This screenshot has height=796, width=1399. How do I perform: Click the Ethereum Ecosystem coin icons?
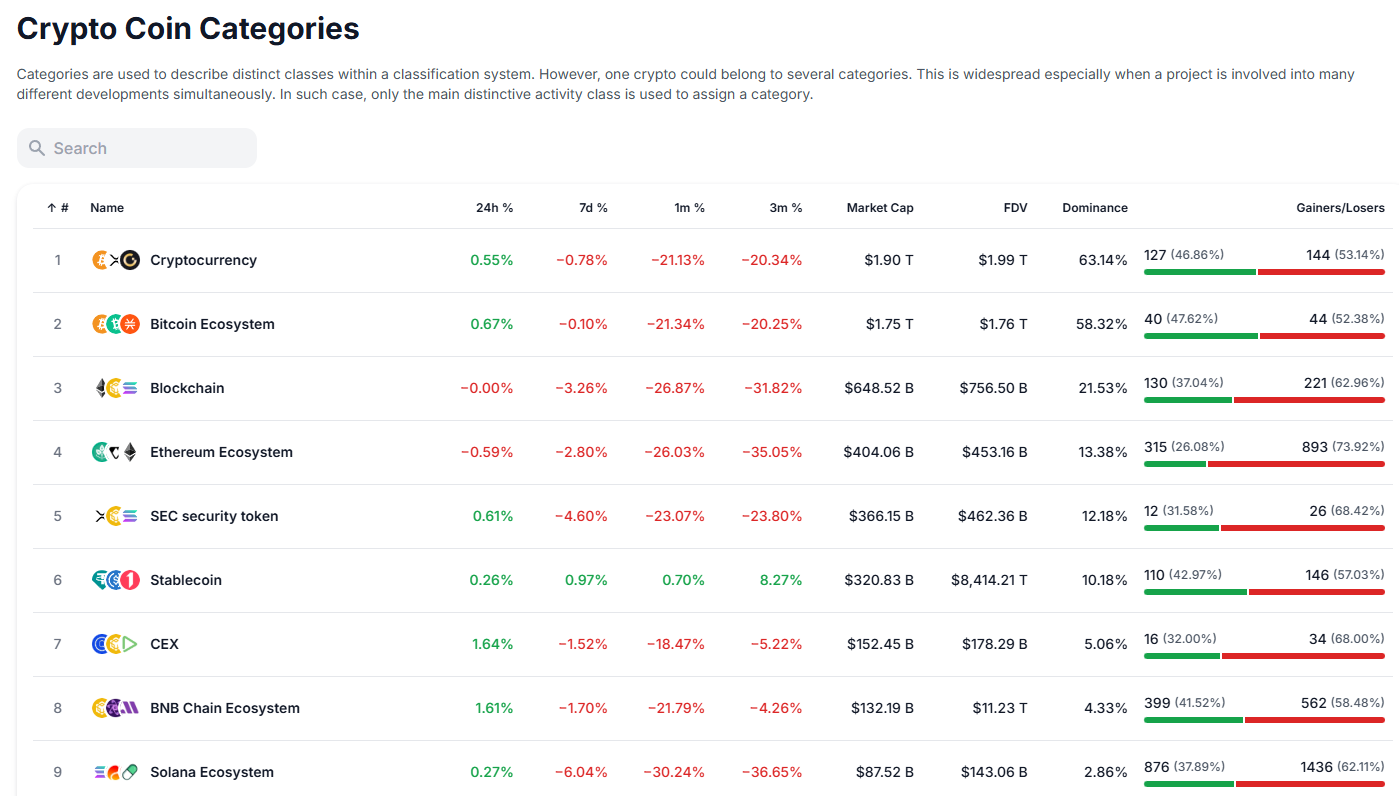pyautogui.click(x=116, y=452)
